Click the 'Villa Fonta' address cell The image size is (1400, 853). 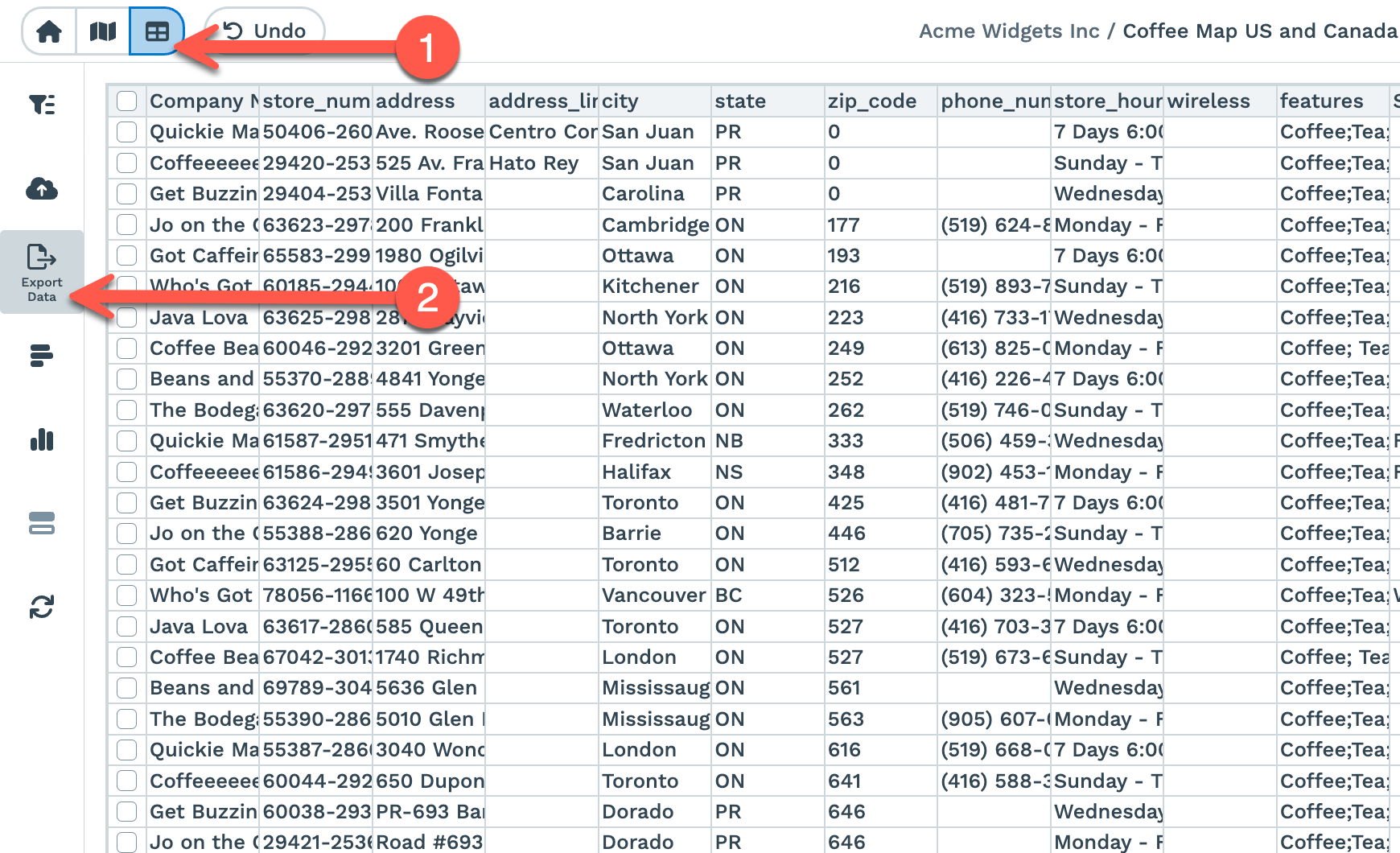coord(429,194)
